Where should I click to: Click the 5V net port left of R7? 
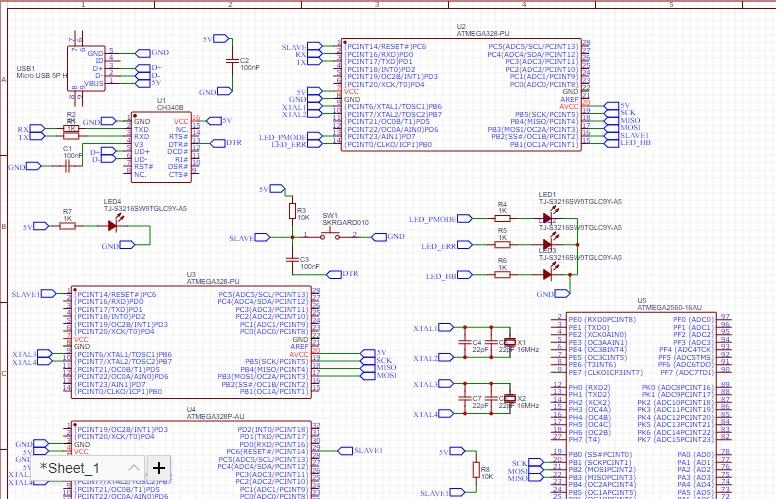click(41, 226)
